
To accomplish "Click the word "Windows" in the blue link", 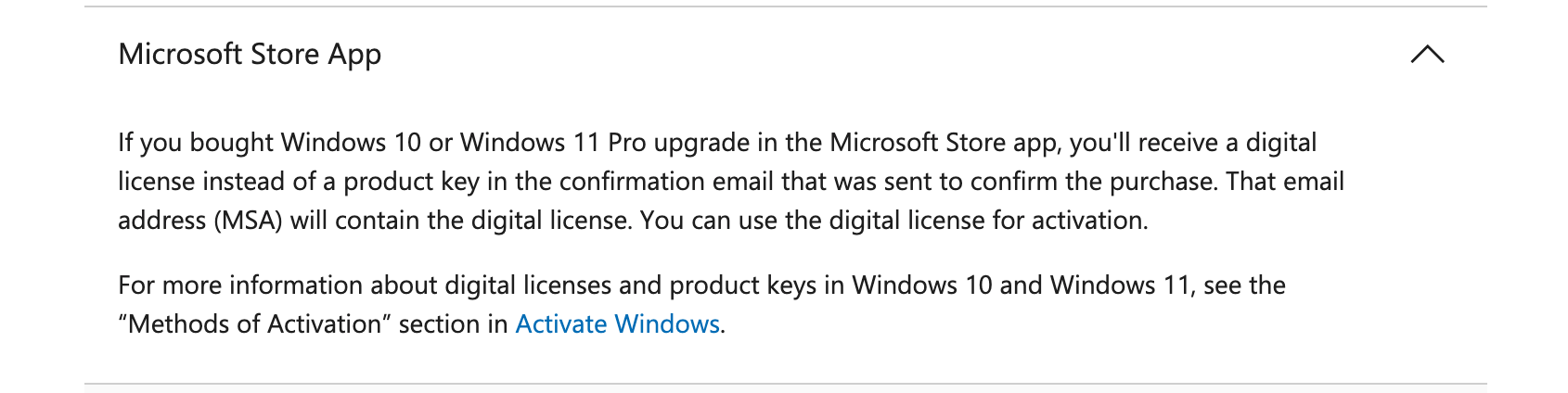I will 667,324.
